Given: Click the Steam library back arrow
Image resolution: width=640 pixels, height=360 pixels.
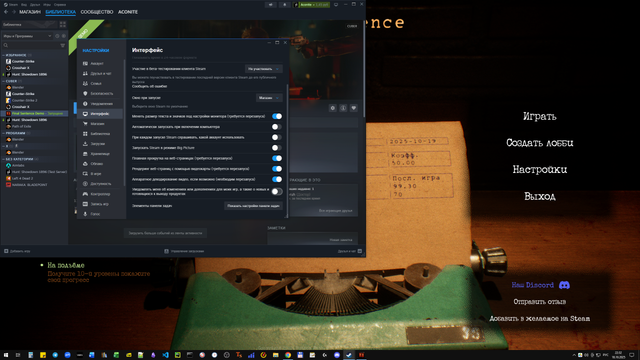Looking at the screenshot, I should [x=6, y=12].
